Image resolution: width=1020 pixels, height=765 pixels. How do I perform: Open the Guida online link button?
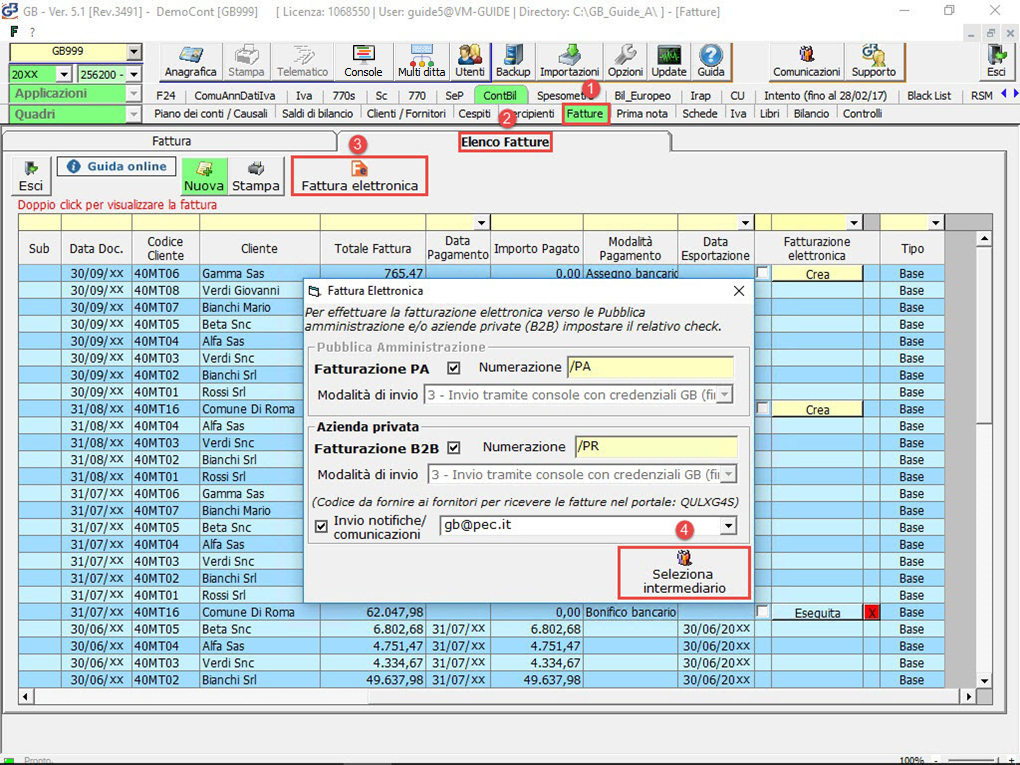(x=116, y=167)
